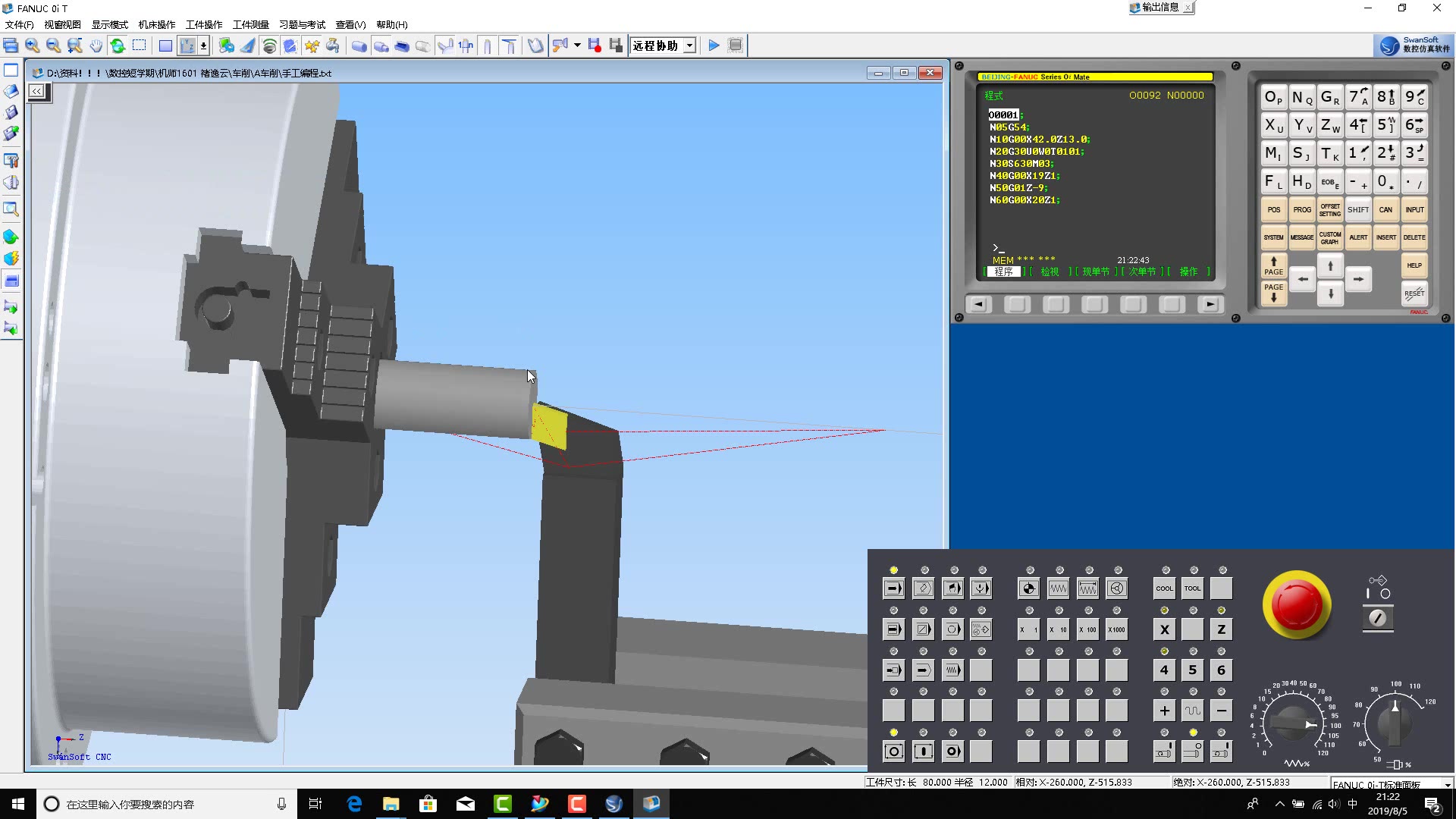This screenshot has width=1456, height=819.
Task: Open the FANUC 0i-T标准面板 panel dropdown
Action: [x=1447, y=784]
